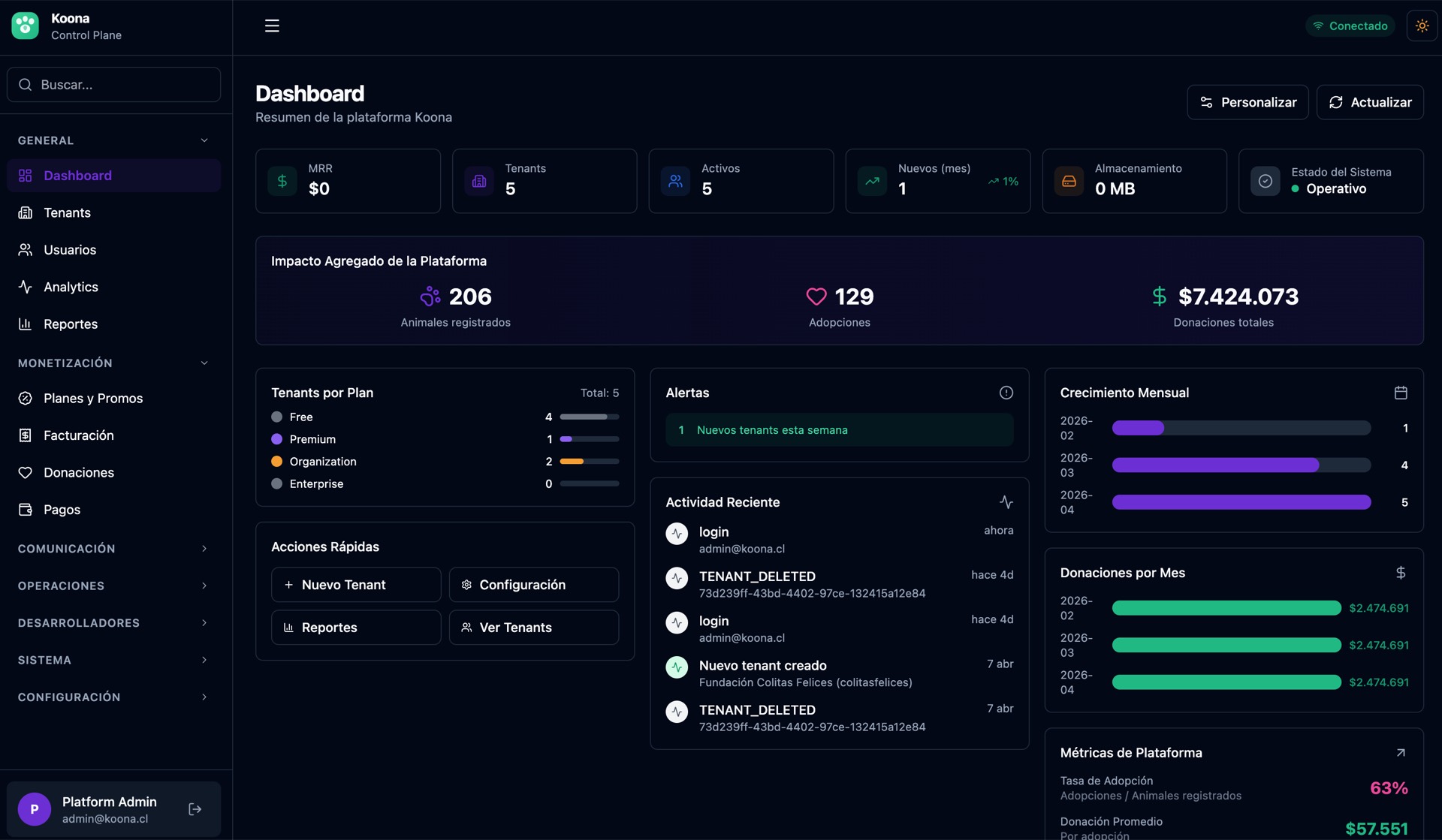This screenshot has width=1442, height=840.
Task: Expand the COMUNICACIÓN sidebar section
Action: [204, 549]
